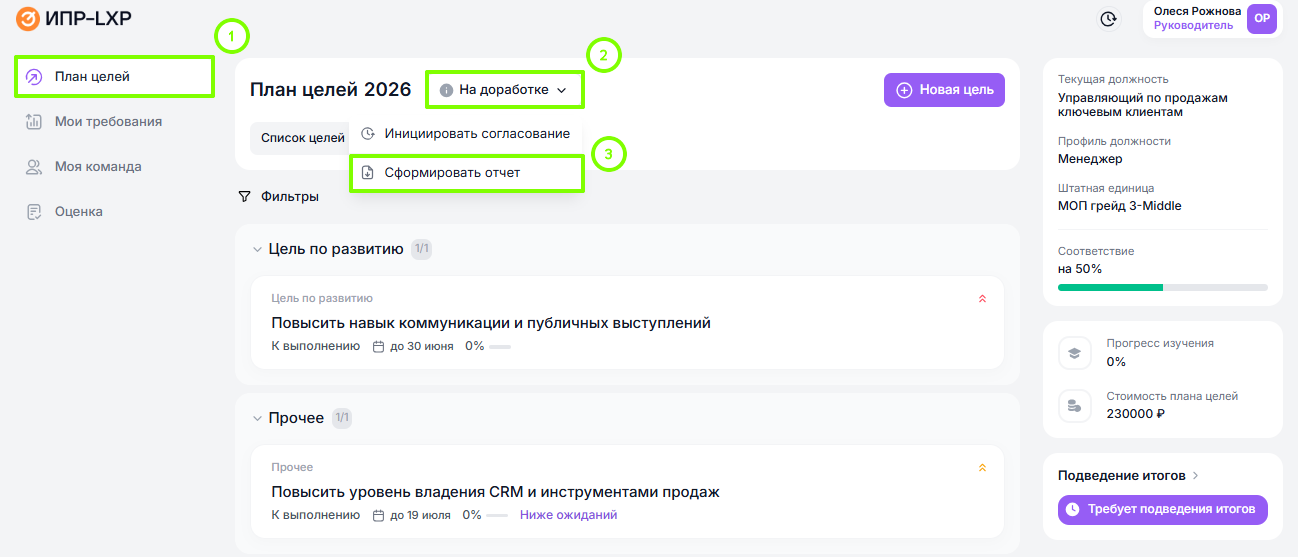This screenshot has height=557, width=1298.
Task: Click the Руководитель role label
Action: (x=1193, y=25)
